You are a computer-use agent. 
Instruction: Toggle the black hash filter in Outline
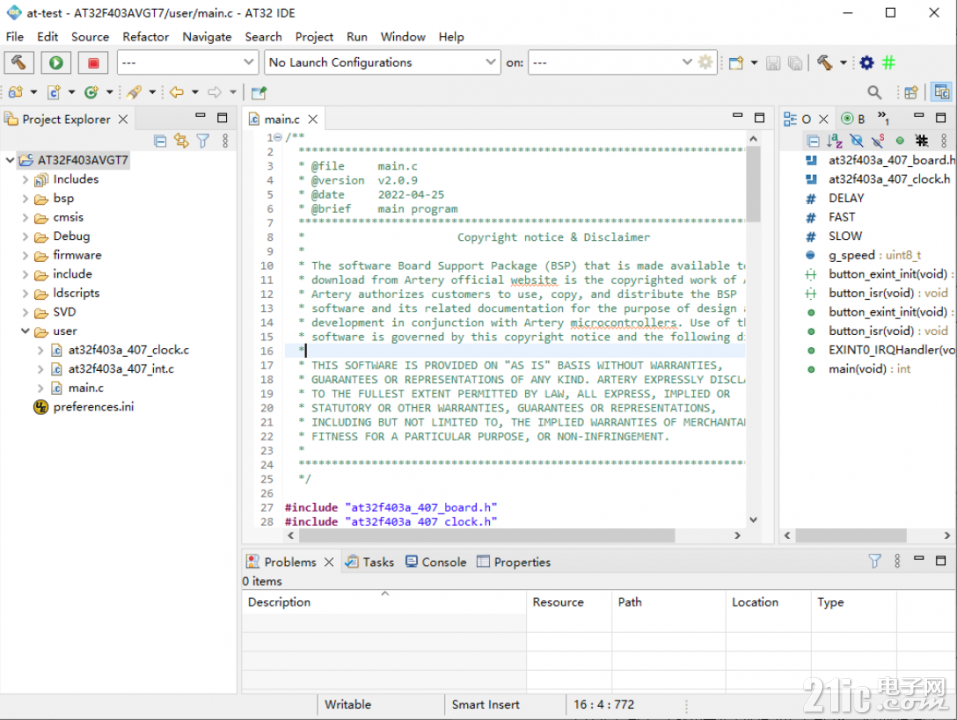tap(922, 141)
